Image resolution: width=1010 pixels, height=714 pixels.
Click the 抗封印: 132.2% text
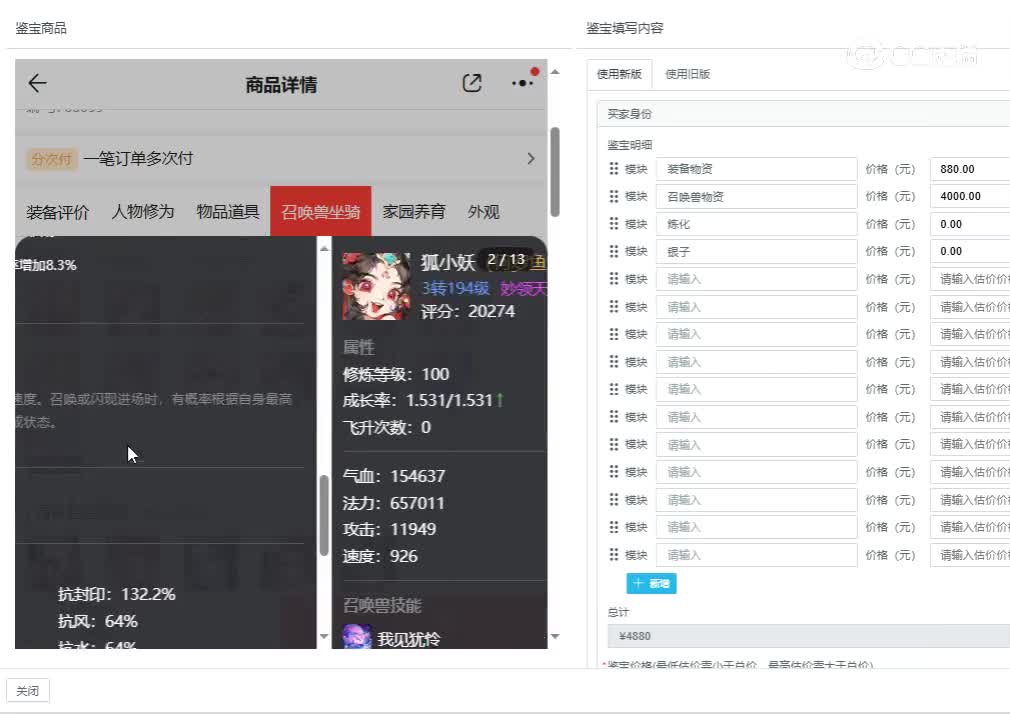coord(117,594)
